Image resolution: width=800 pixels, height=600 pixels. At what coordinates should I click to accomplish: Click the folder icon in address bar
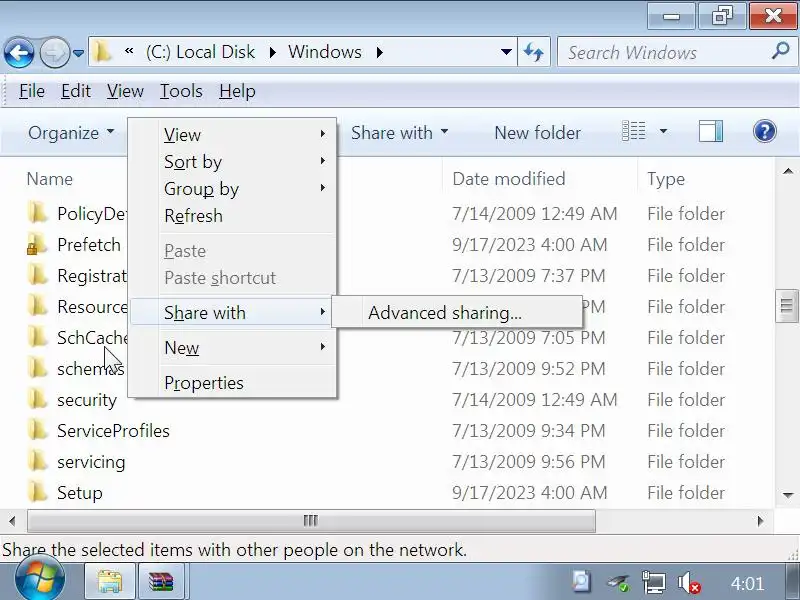coord(102,52)
